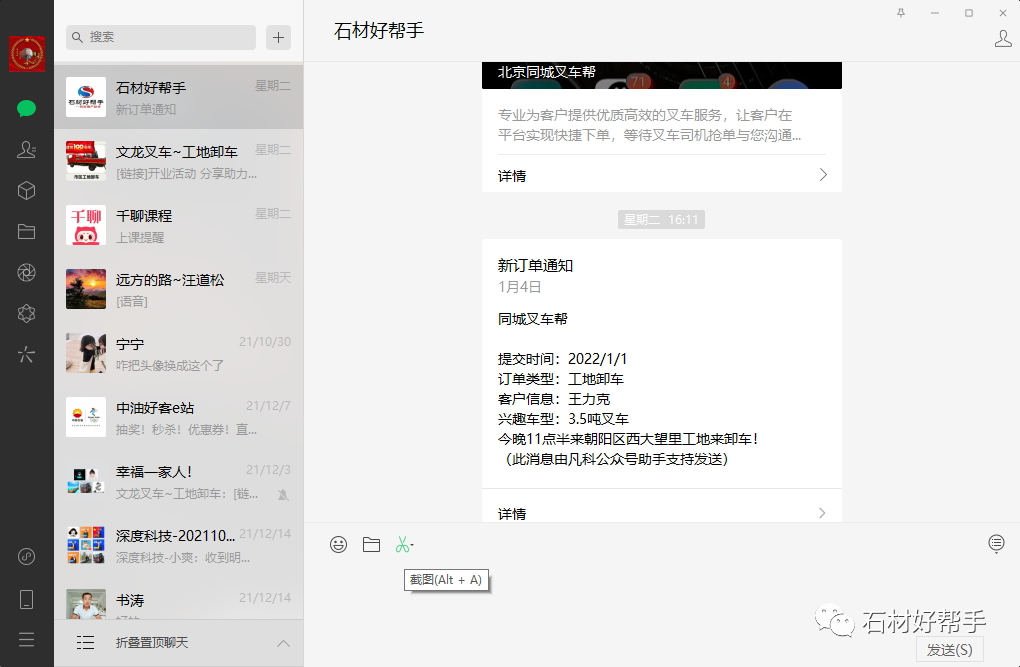
Task: Open 石材好帮手 chat
Action: point(179,96)
